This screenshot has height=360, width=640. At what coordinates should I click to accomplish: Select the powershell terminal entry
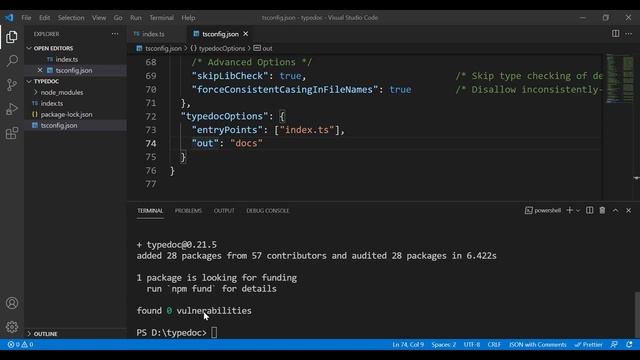543,211
